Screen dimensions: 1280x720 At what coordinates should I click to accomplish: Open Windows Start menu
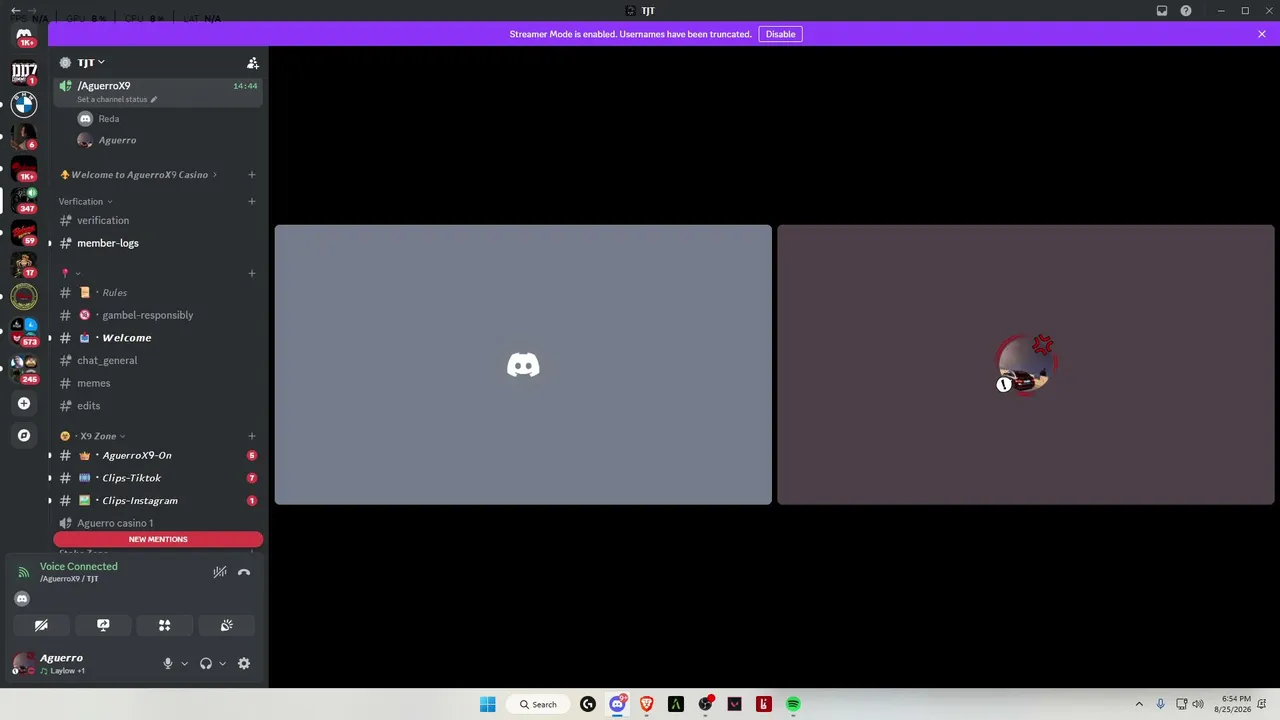(x=488, y=704)
